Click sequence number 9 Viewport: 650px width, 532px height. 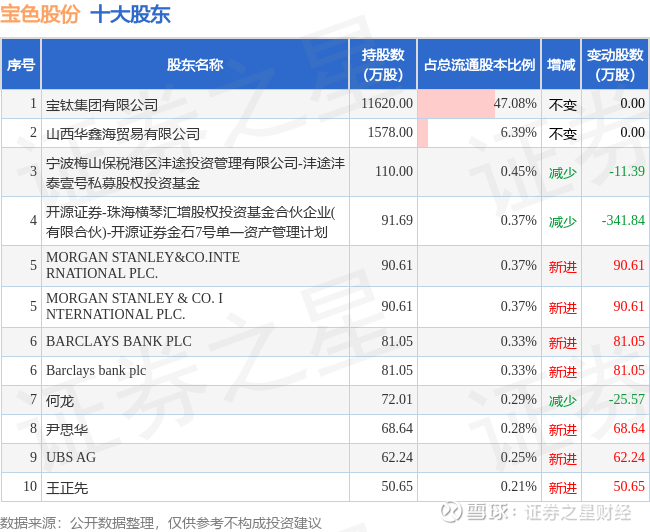[33, 457]
